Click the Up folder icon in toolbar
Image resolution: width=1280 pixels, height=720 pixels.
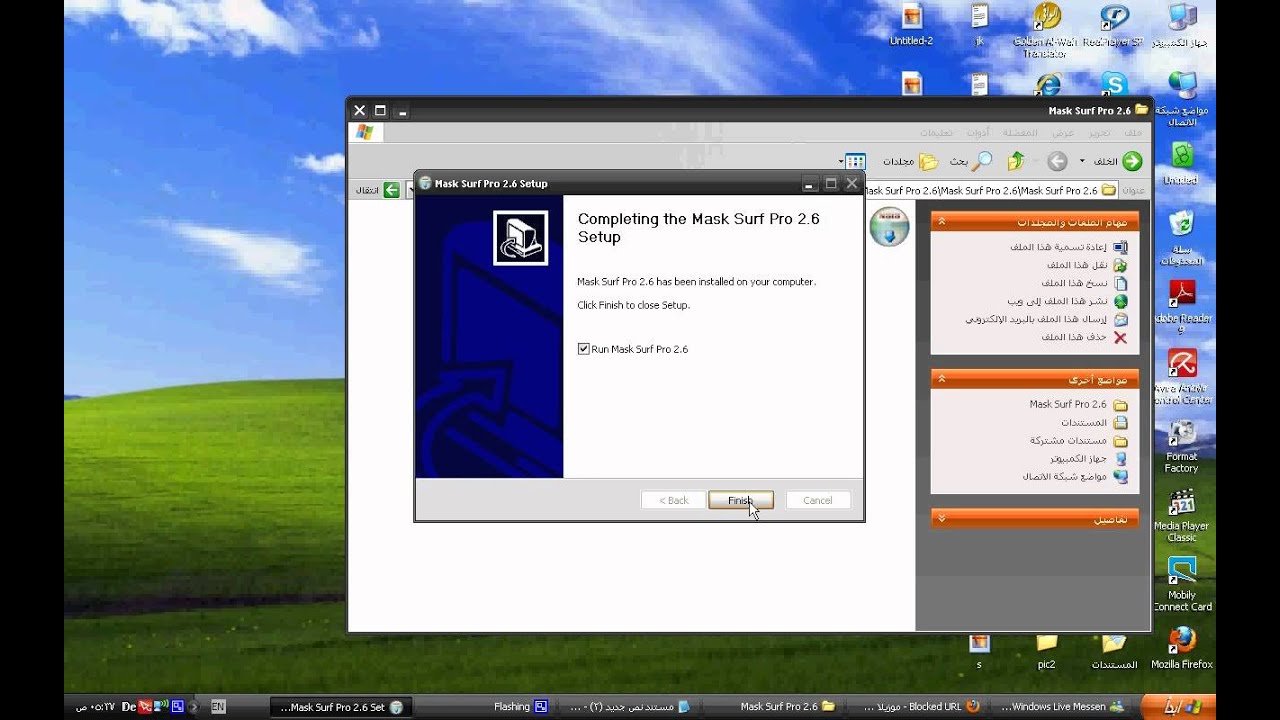click(1016, 161)
